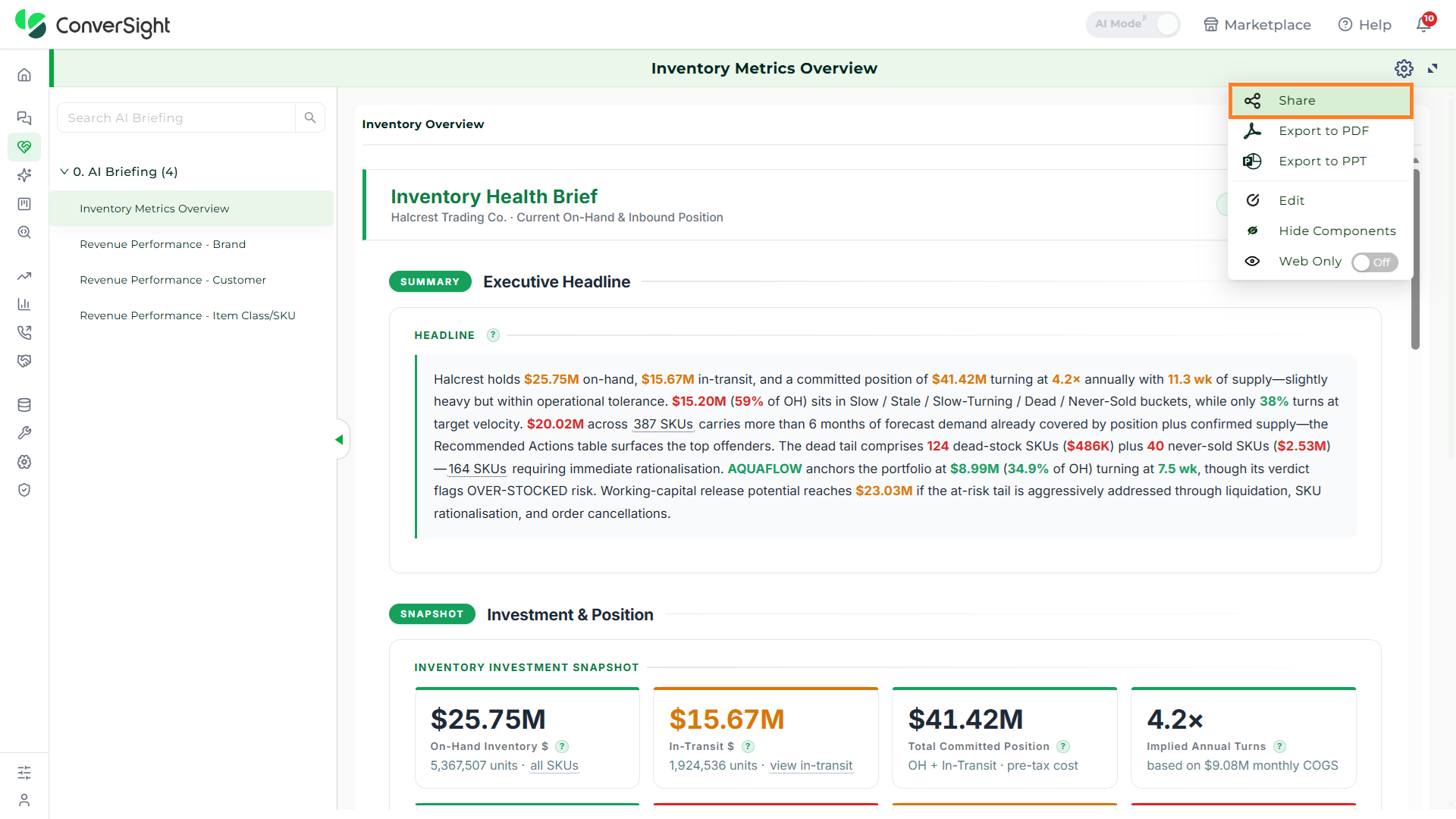Image resolution: width=1456 pixels, height=819 pixels.
Task: Open the user profile icon in sidebar
Action: point(24,800)
